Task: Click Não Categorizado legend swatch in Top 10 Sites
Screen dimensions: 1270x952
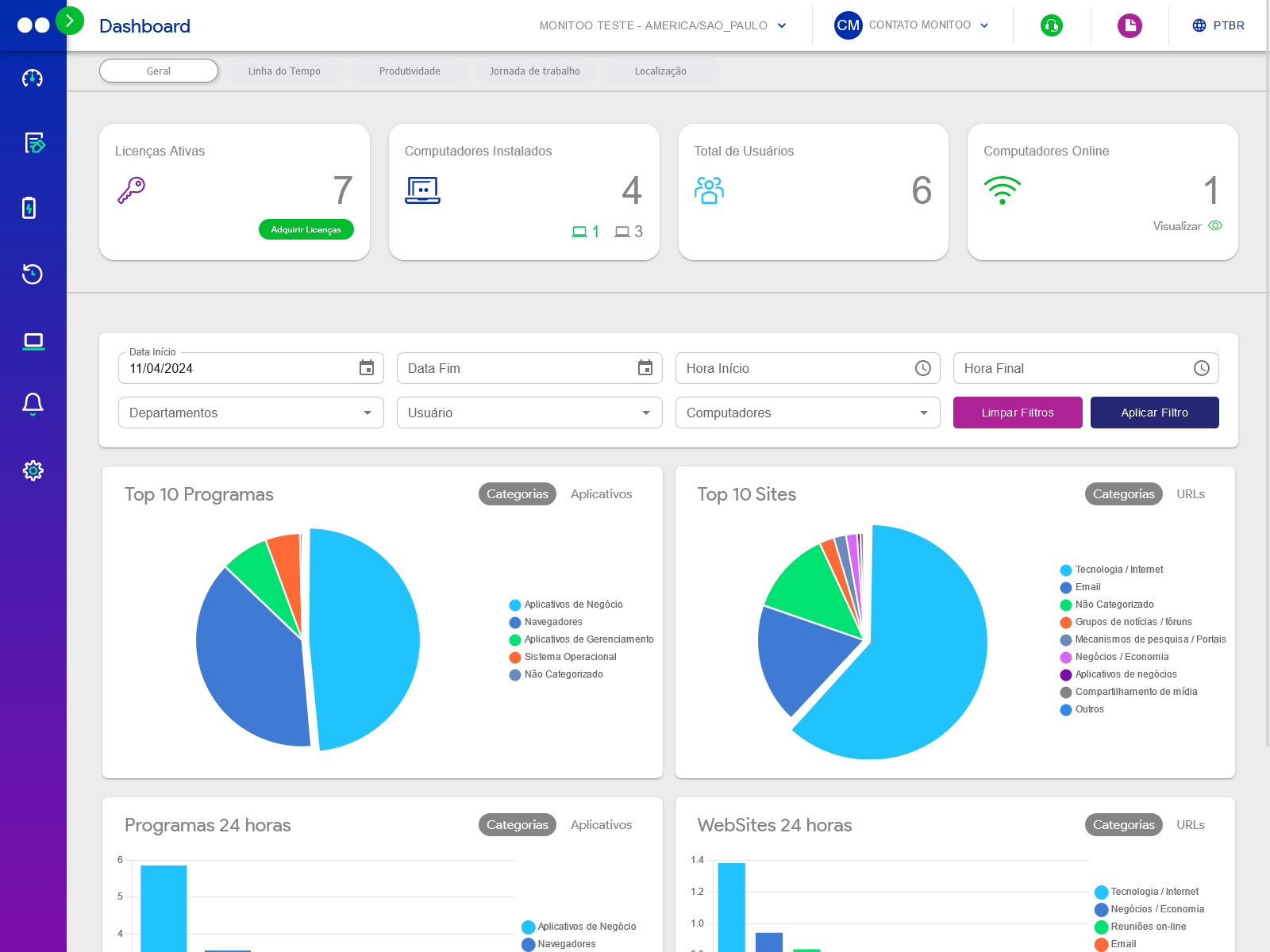Action: 1066,605
